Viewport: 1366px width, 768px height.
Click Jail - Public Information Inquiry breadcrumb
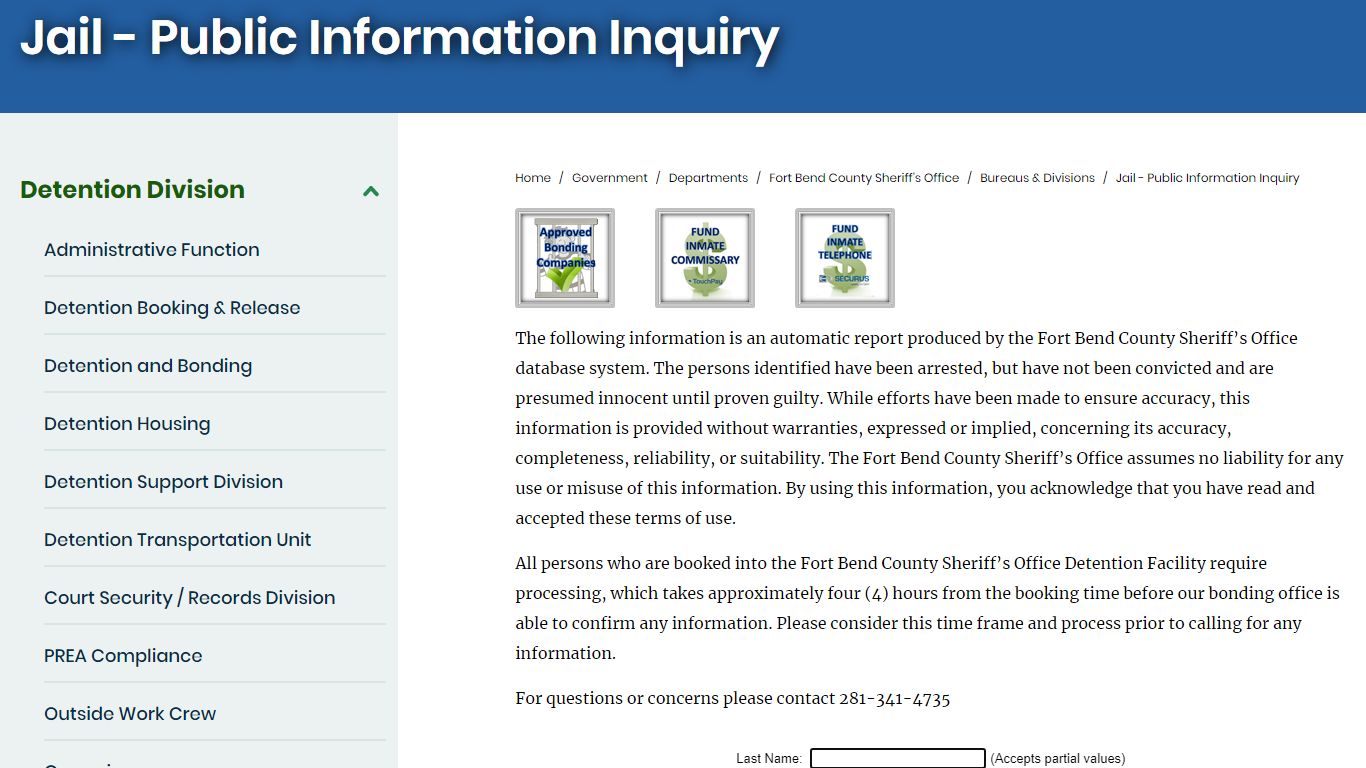1207,178
